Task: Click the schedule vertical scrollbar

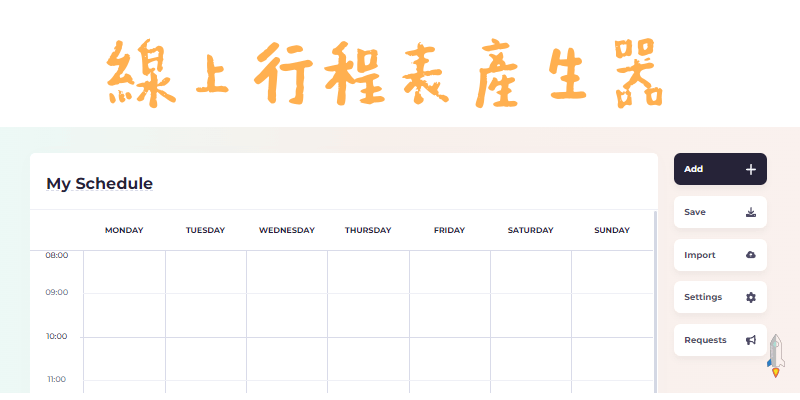Action: [655, 300]
